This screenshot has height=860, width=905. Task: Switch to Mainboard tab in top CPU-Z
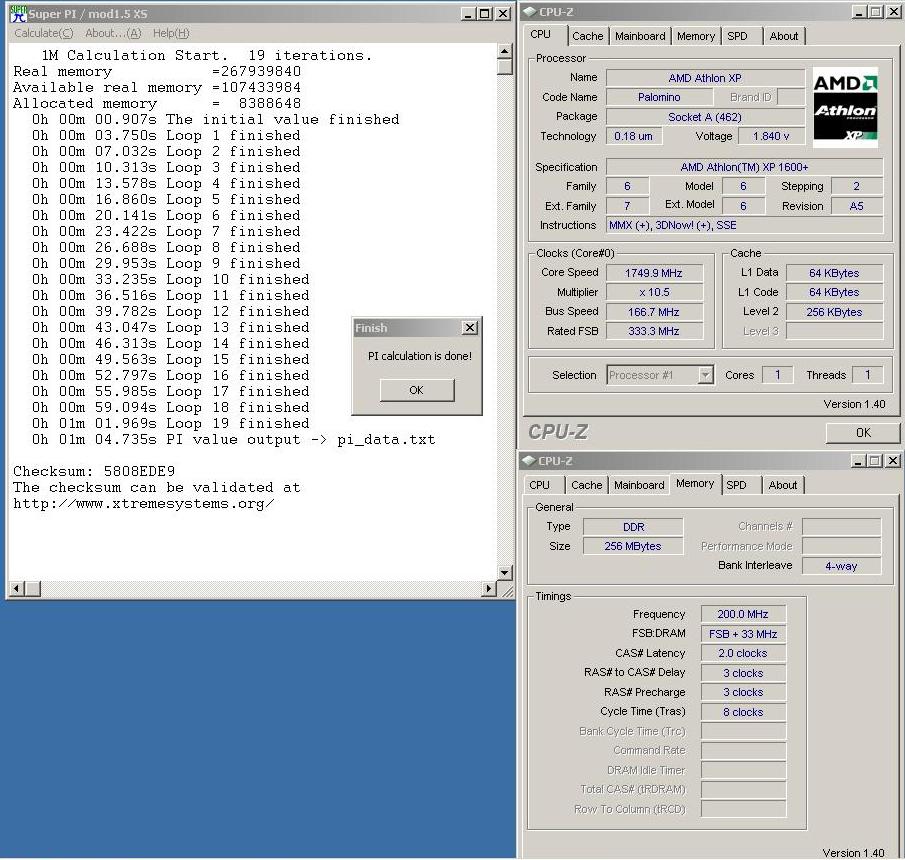pyautogui.click(x=640, y=36)
